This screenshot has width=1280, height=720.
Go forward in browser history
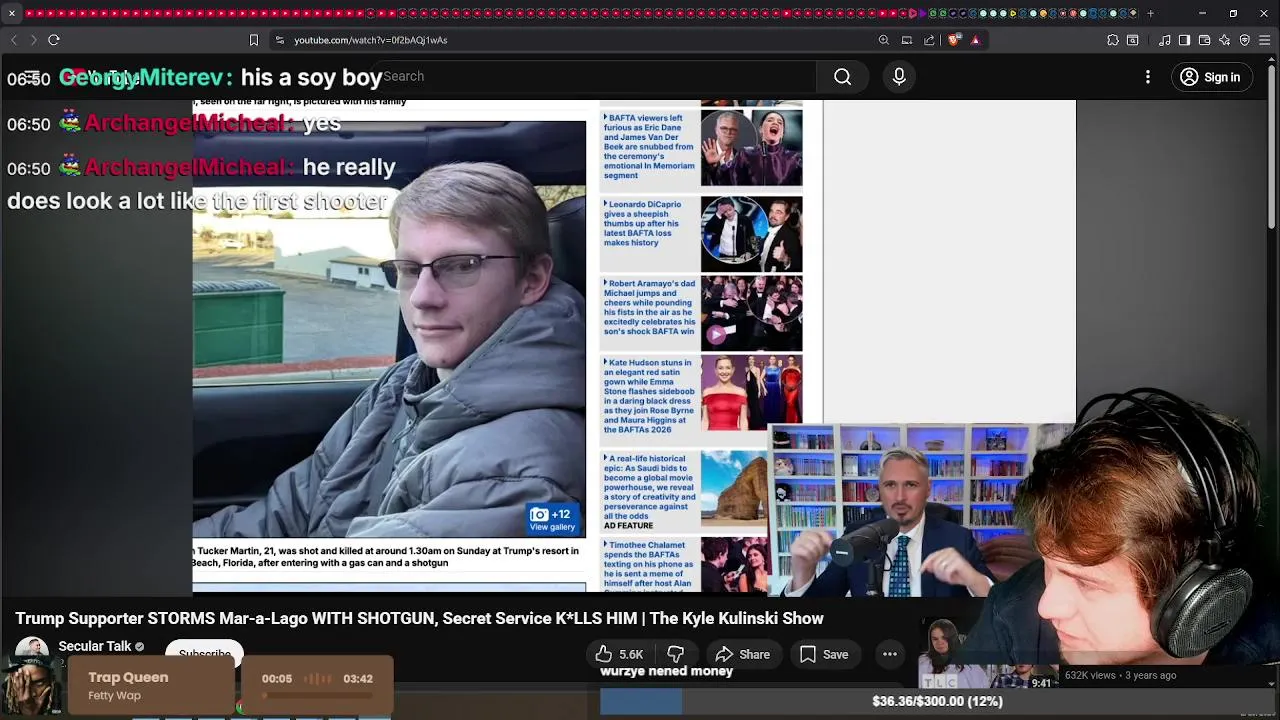pos(33,40)
